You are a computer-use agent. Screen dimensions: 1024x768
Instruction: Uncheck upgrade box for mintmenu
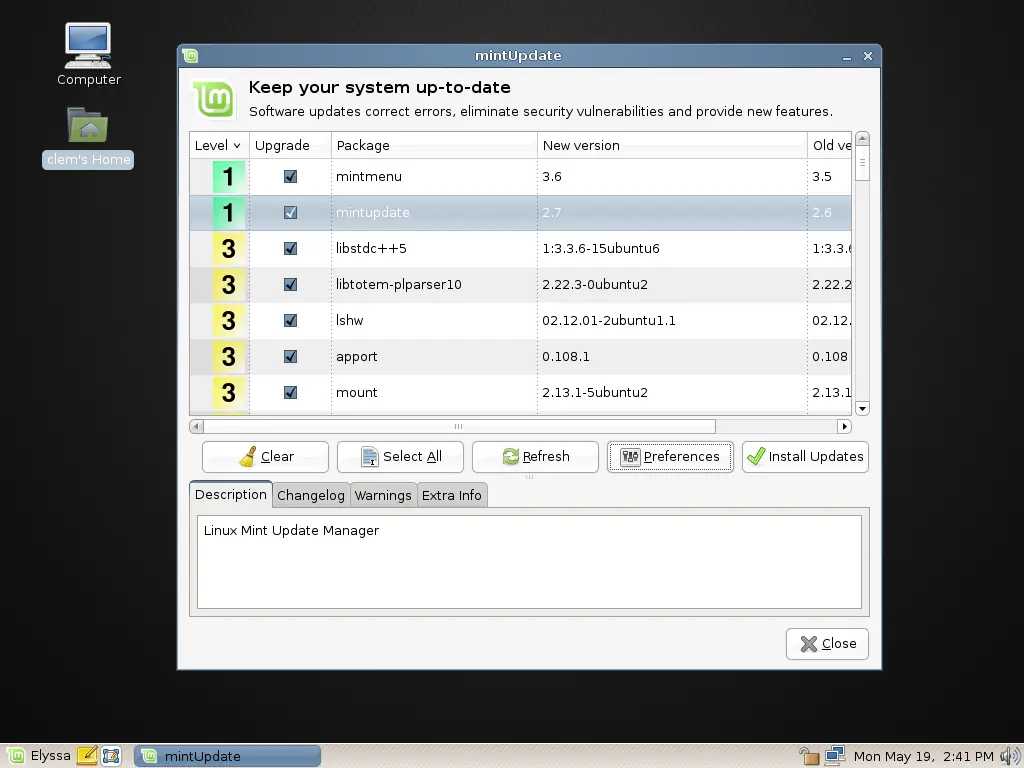[290, 176]
